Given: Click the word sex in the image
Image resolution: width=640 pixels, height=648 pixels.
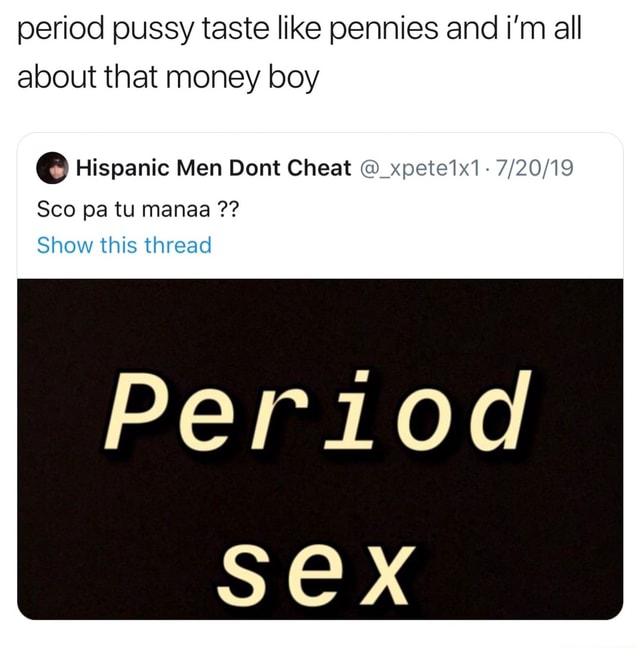Looking at the screenshot, I should coord(316,575).
